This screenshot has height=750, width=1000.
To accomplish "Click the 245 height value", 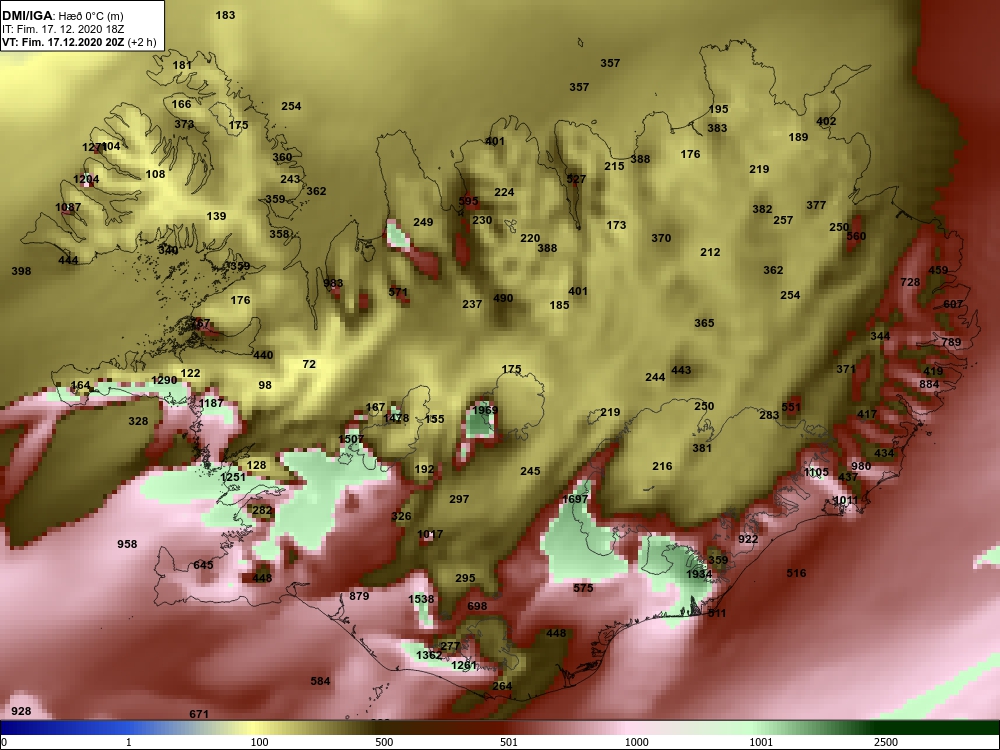I will [x=531, y=471].
